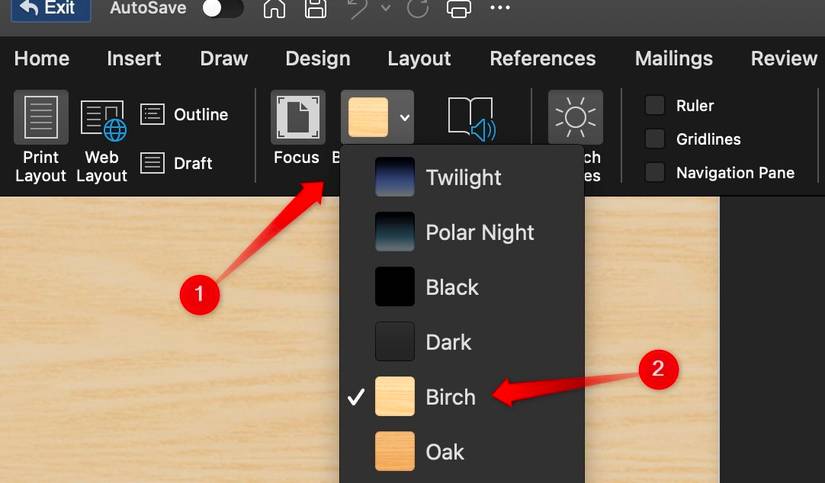This screenshot has height=483, width=825.
Task: Switch to the References tab
Action: point(542,58)
